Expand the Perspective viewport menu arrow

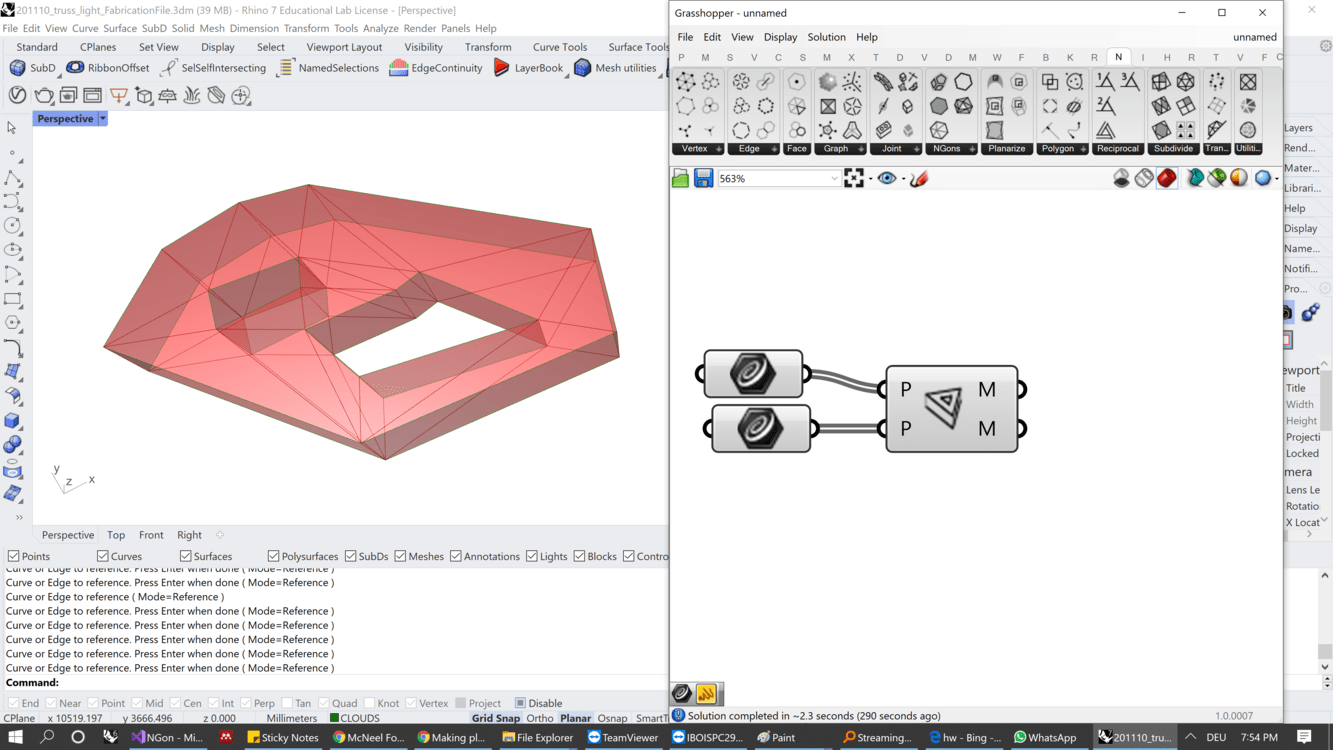tap(102, 119)
